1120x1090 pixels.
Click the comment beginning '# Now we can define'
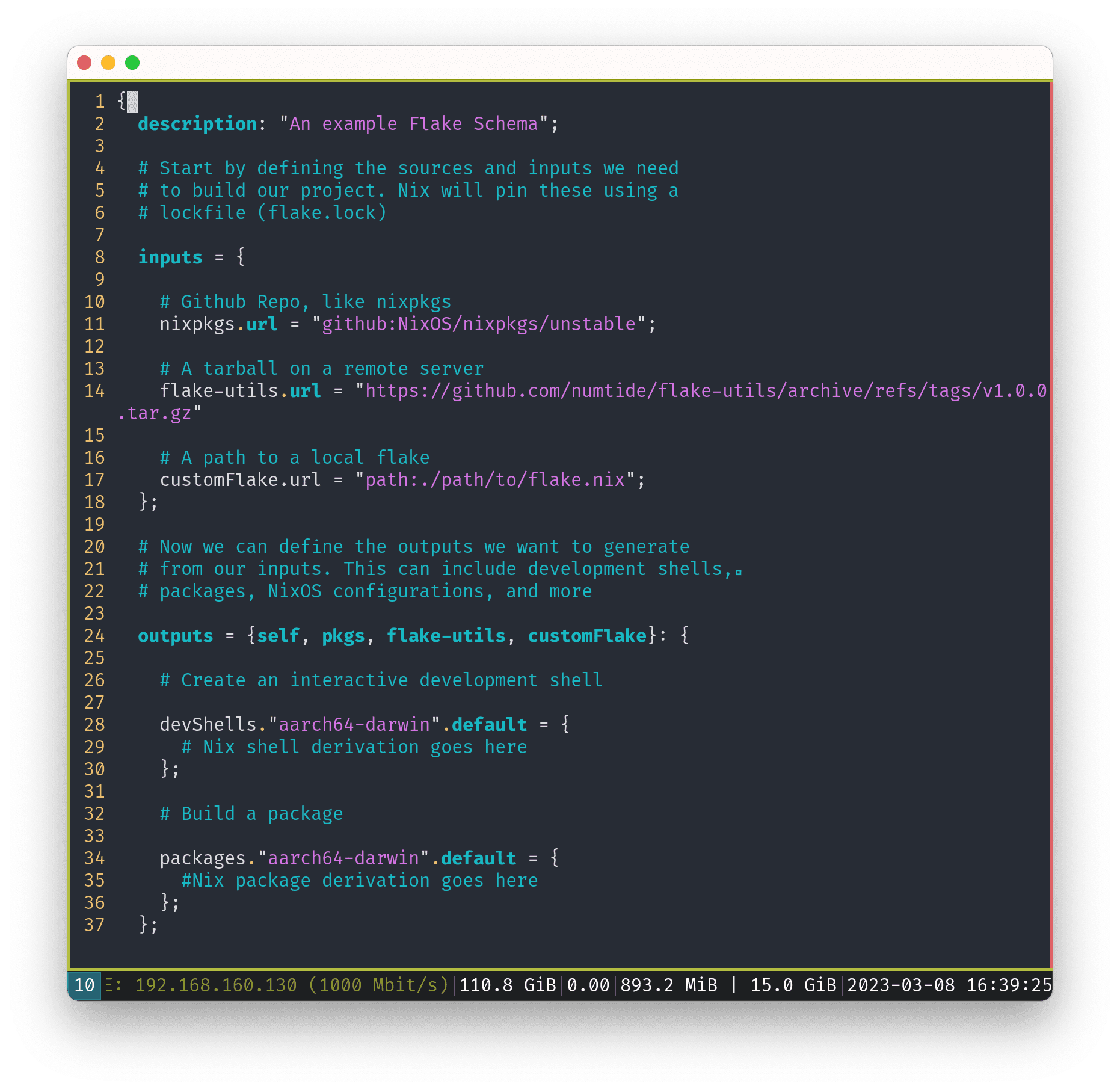414,547
